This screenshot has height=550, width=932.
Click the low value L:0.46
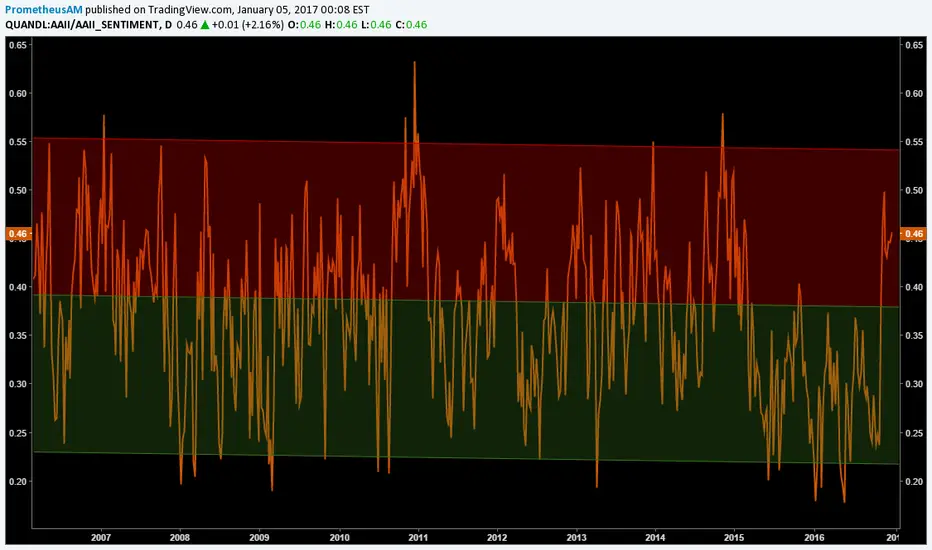376,25
